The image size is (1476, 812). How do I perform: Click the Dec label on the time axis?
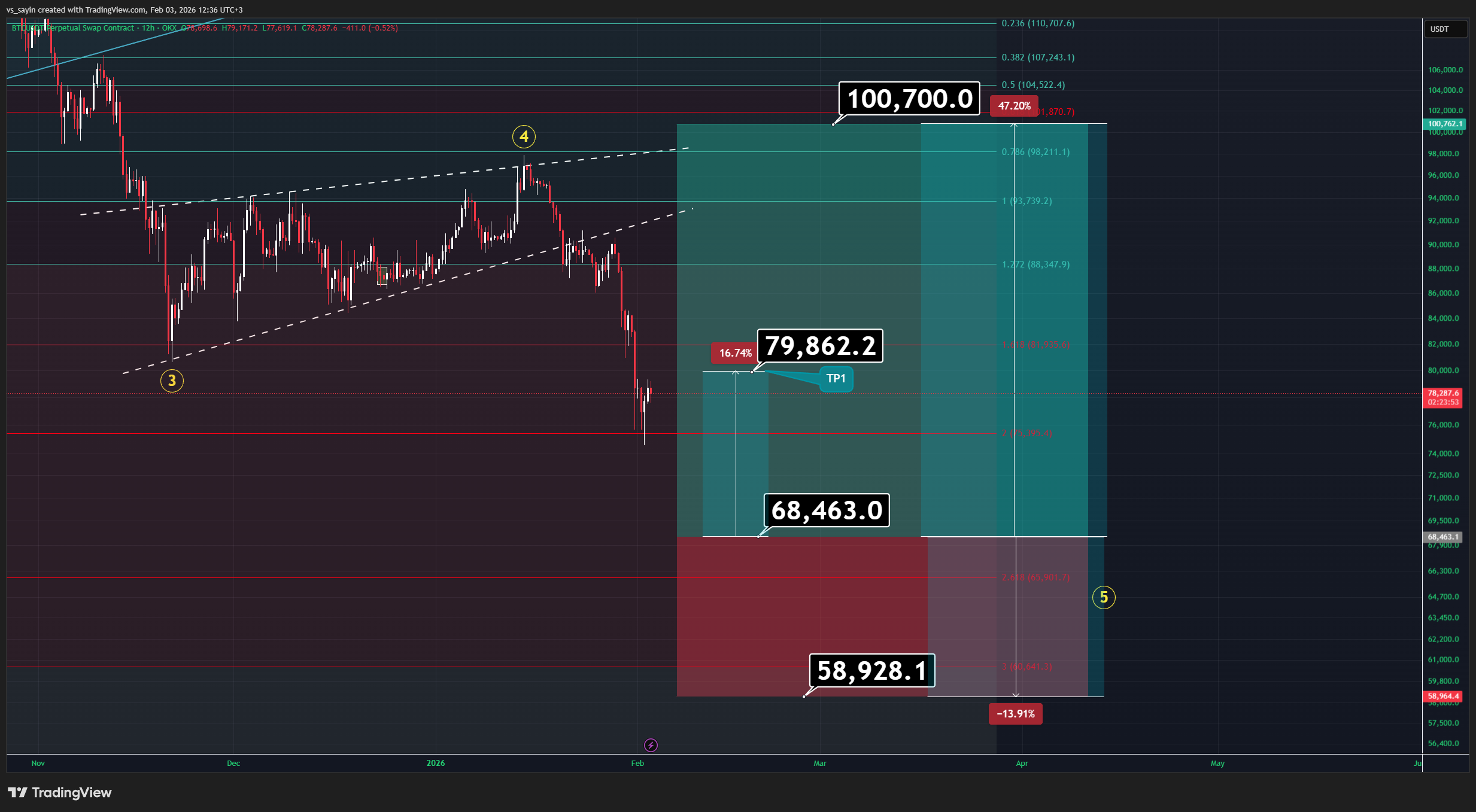point(233,763)
